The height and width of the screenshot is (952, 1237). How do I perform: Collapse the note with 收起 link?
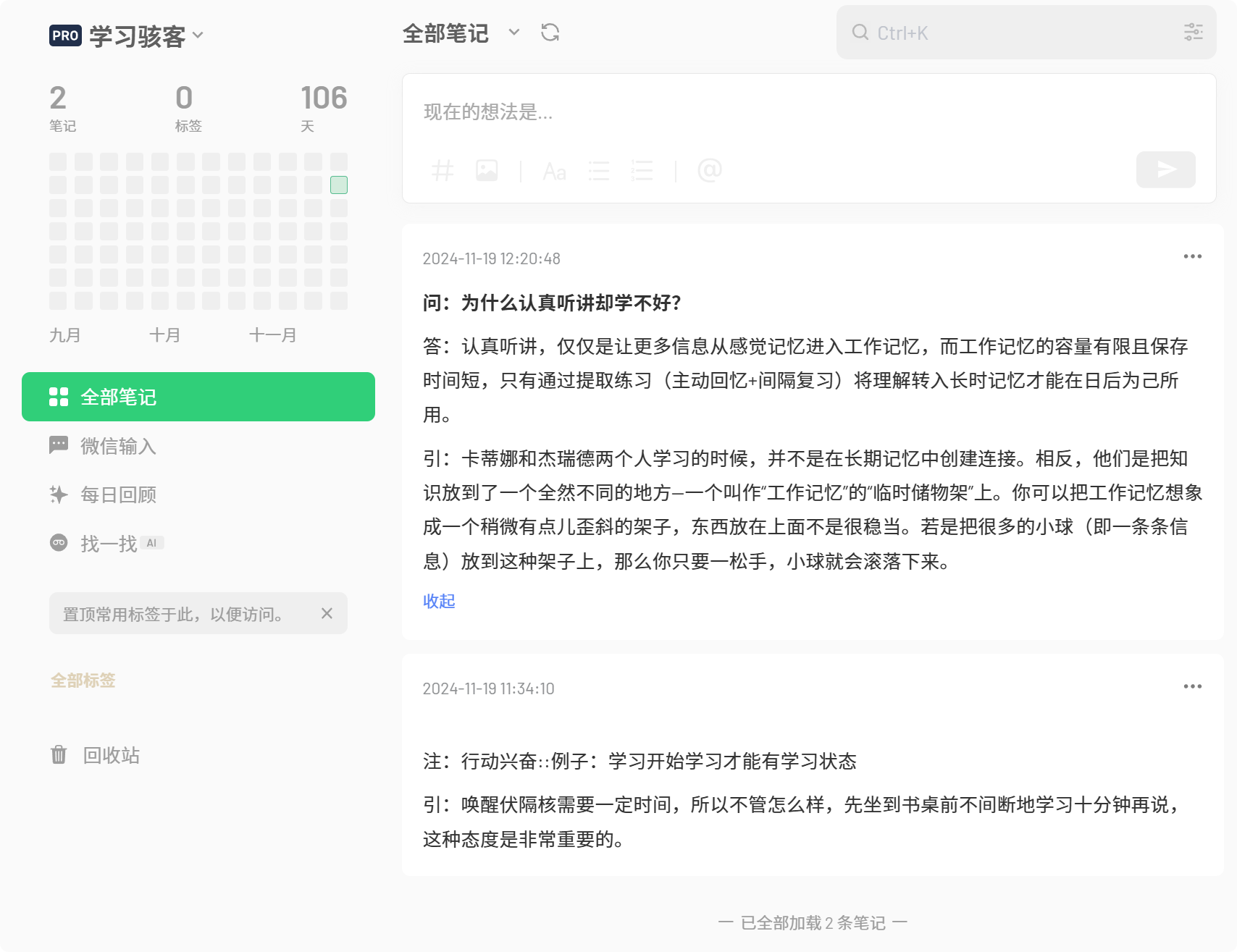coord(439,601)
